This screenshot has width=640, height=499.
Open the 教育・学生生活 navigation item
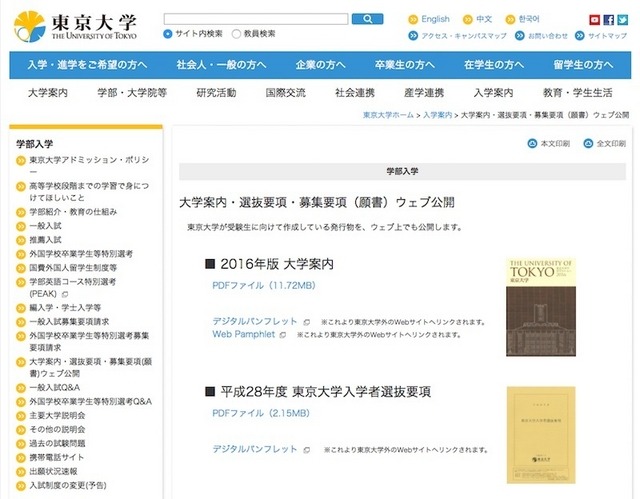pyautogui.click(x=578, y=93)
